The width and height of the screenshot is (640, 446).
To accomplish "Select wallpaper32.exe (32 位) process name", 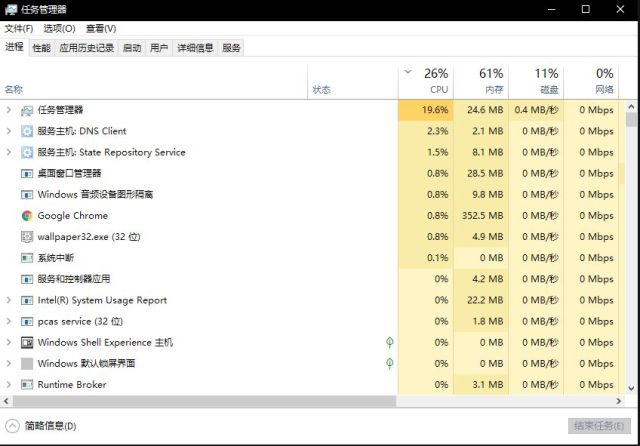I will 89,237.
